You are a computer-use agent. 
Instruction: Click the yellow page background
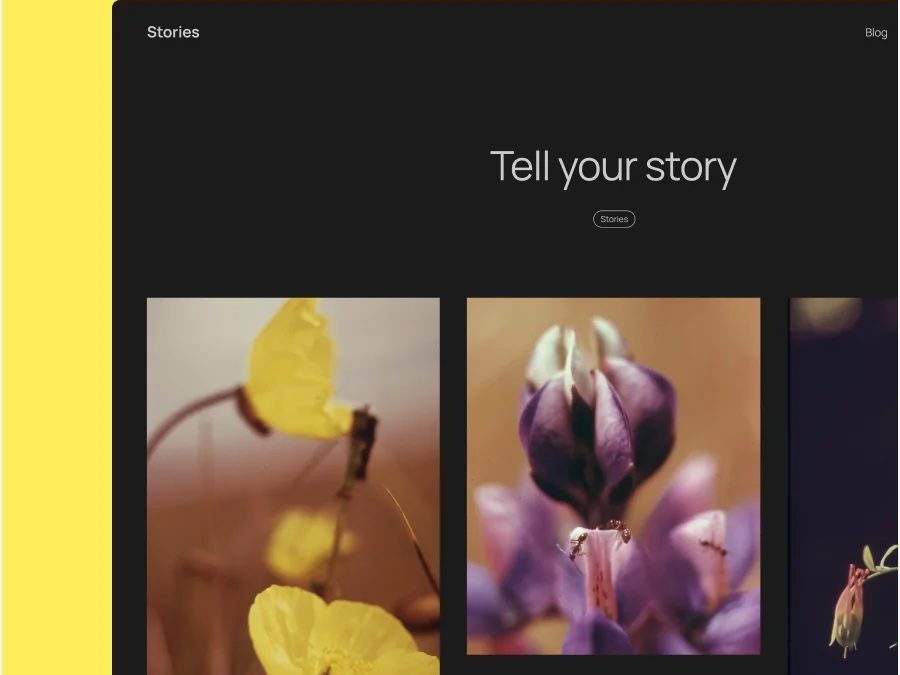[56, 338]
